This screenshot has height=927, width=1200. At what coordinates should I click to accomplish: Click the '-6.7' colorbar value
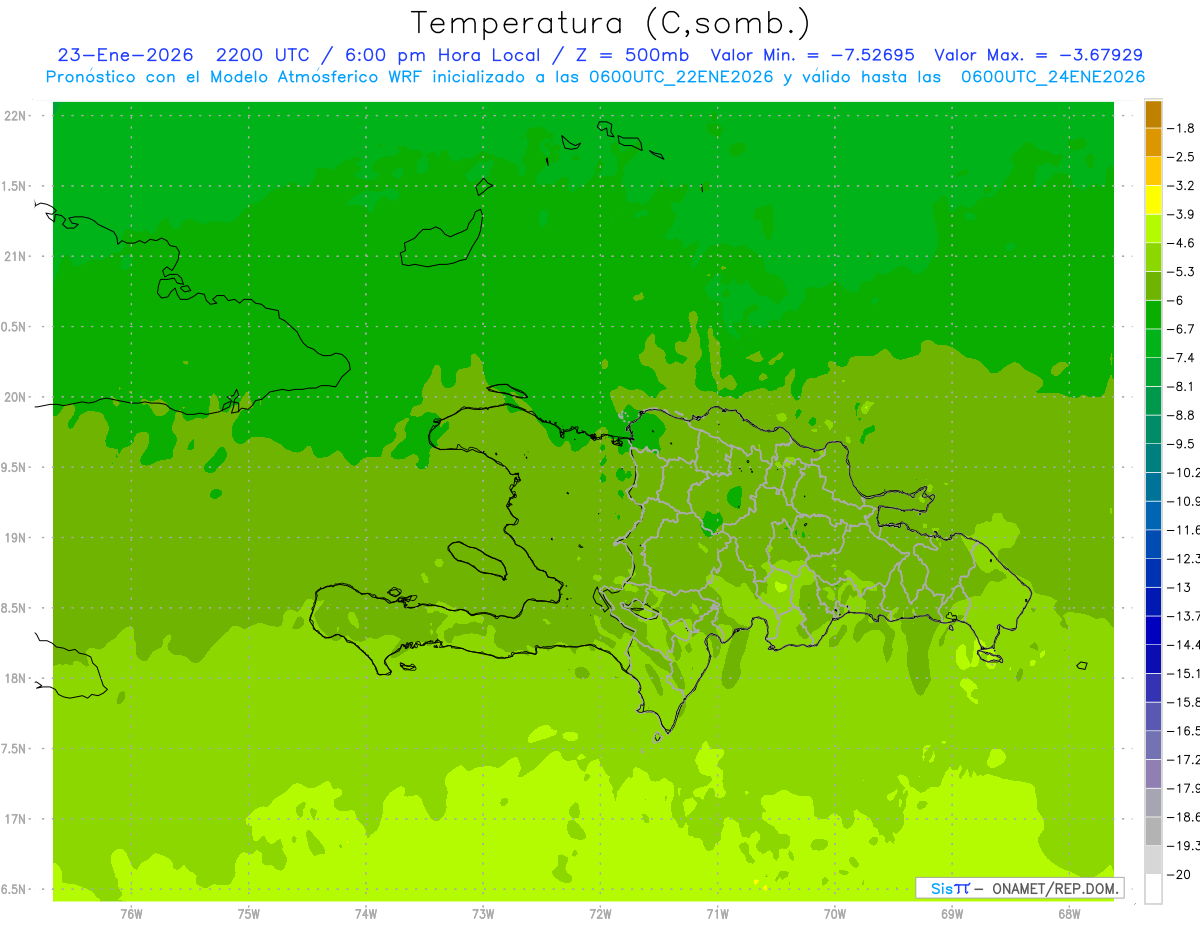[1181, 329]
